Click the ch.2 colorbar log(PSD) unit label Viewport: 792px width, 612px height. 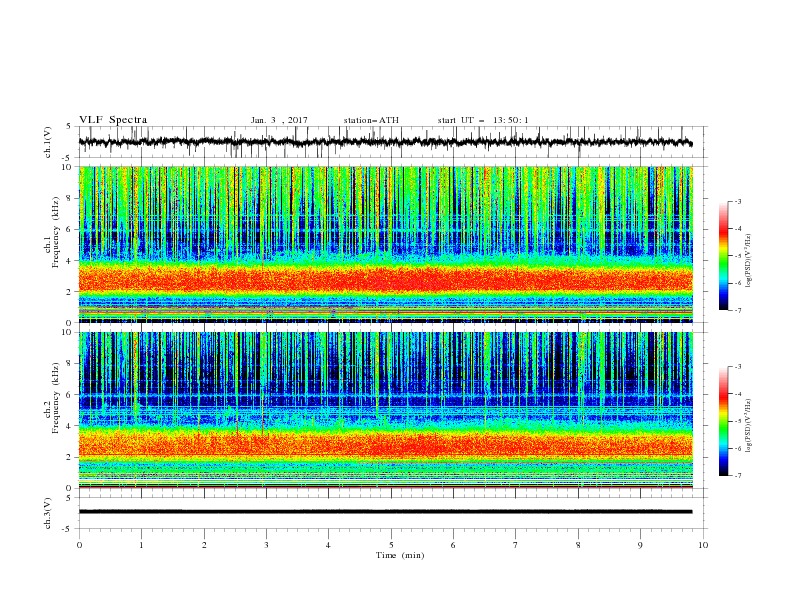click(748, 425)
